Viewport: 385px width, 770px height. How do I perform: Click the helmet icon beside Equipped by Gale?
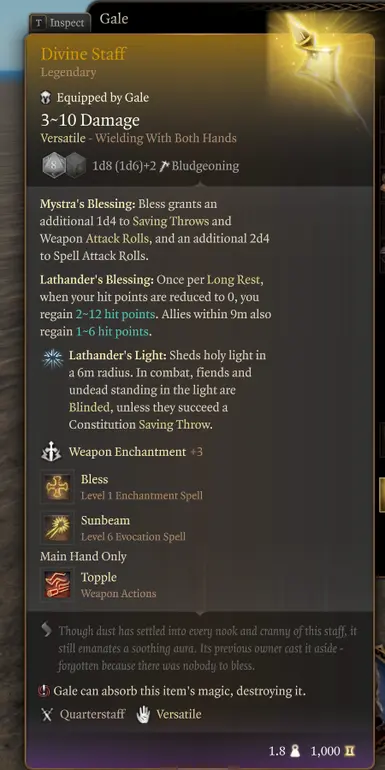coord(46,98)
